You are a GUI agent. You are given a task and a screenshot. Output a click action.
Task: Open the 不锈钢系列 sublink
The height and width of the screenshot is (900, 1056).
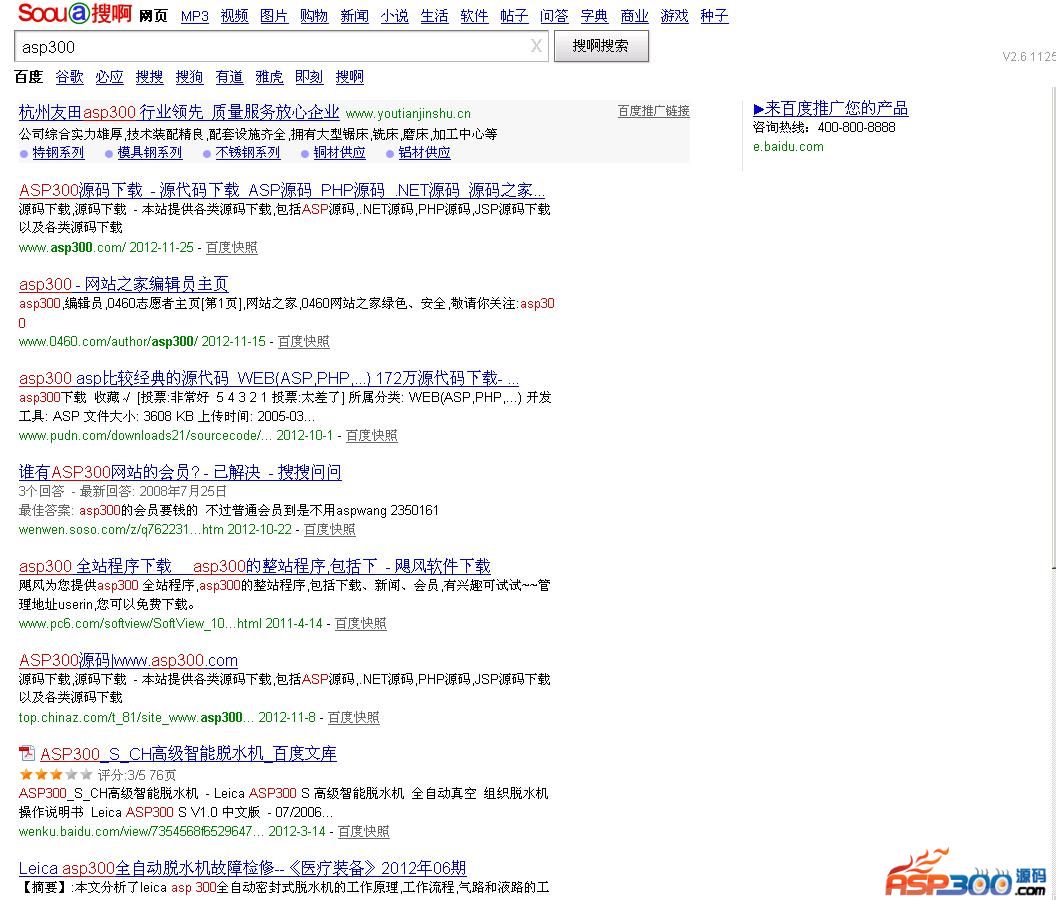[248, 153]
